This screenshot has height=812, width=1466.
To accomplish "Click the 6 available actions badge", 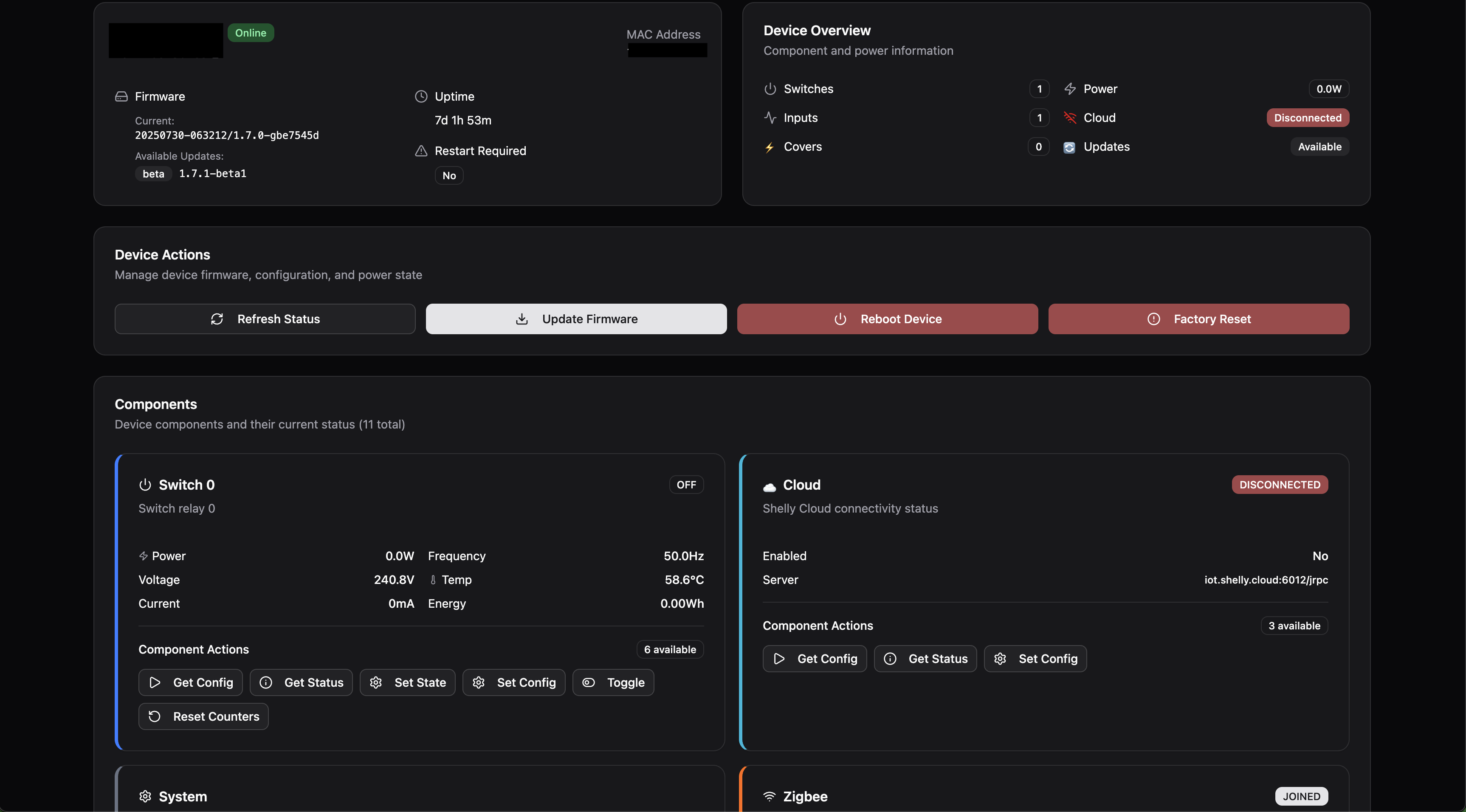I will [x=670, y=649].
